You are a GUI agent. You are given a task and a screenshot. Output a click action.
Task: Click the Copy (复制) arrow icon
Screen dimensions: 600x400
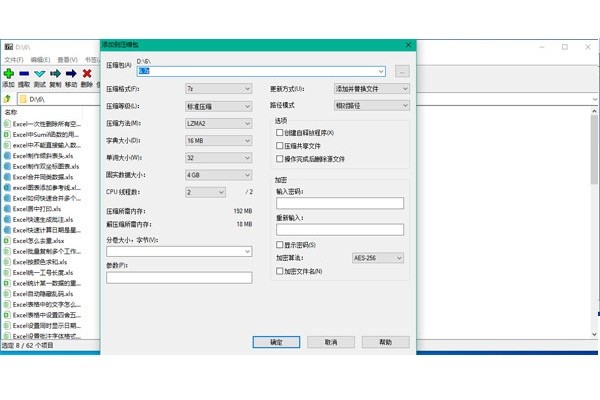click(x=56, y=73)
